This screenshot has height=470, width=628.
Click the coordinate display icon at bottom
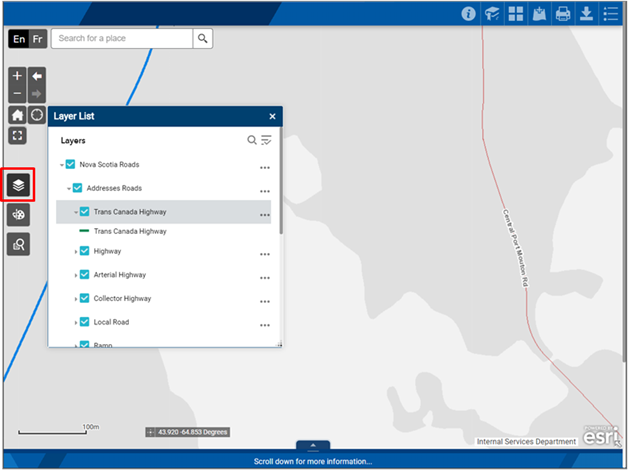pyautogui.click(x=150, y=432)
